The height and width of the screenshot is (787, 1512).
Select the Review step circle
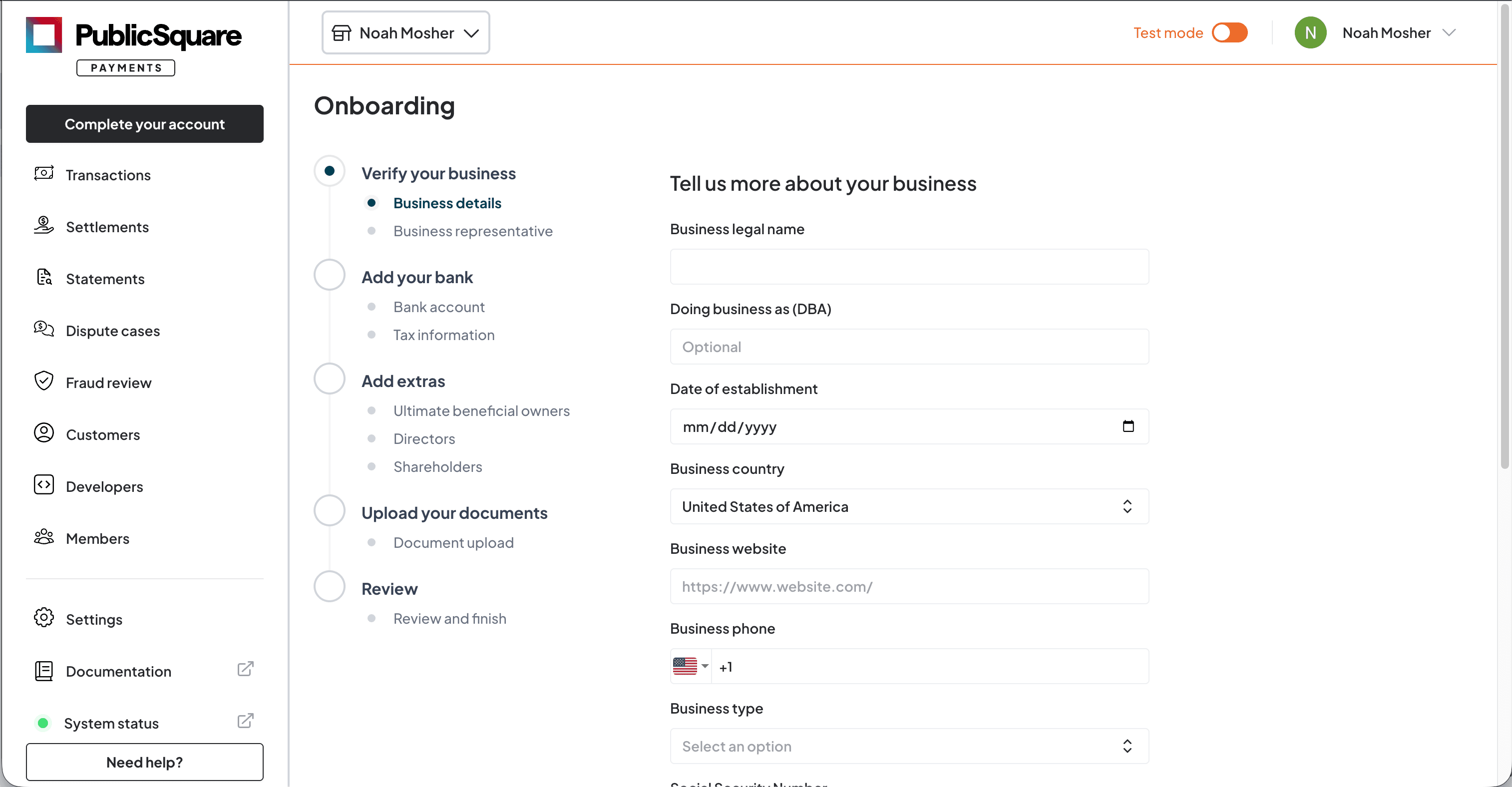click(x=330, y=586)
